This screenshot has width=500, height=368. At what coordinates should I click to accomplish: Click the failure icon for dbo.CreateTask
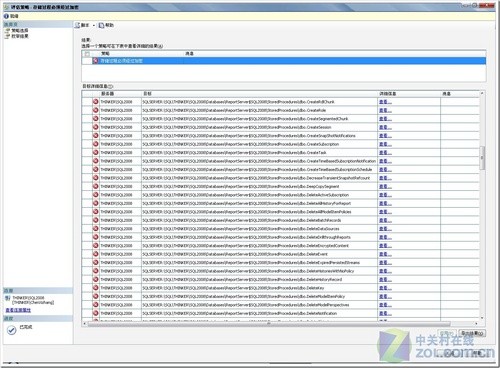click(96, 152)
